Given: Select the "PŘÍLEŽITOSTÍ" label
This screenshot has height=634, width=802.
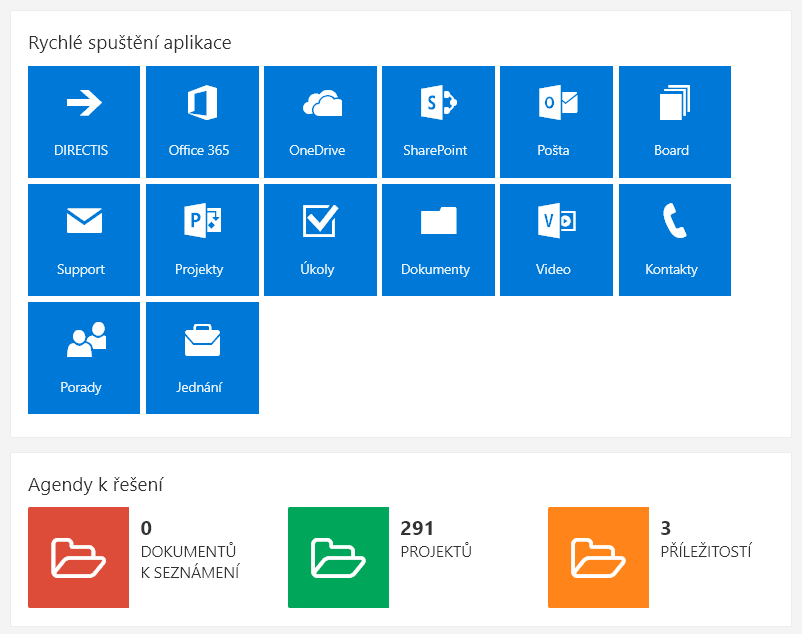Looking at the screenshot, I should [x=706, y=551].
